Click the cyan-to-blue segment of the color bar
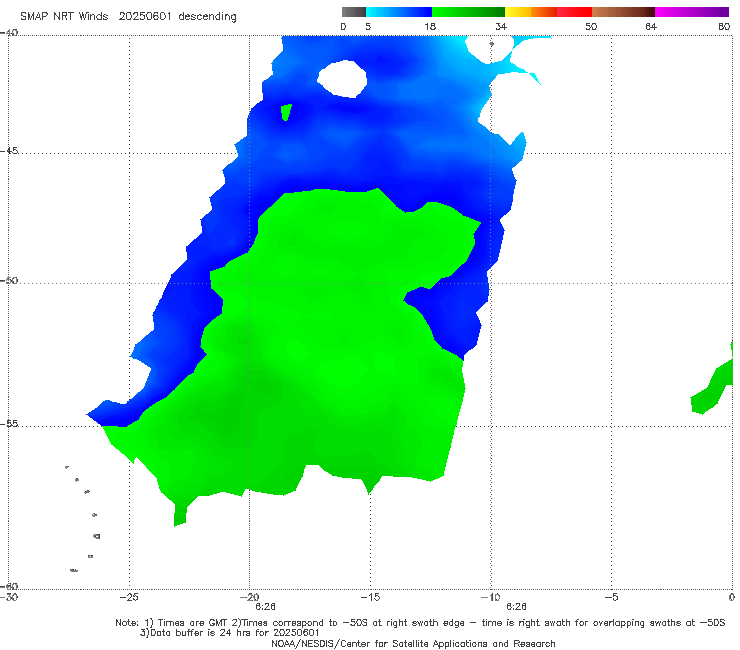This screenshot has height=650, width=740. [399, 12]
